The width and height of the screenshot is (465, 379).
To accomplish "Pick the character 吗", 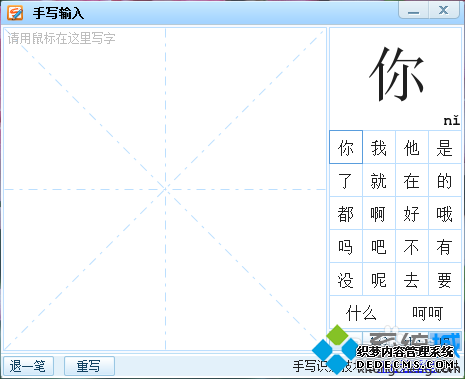I will 346,246.
